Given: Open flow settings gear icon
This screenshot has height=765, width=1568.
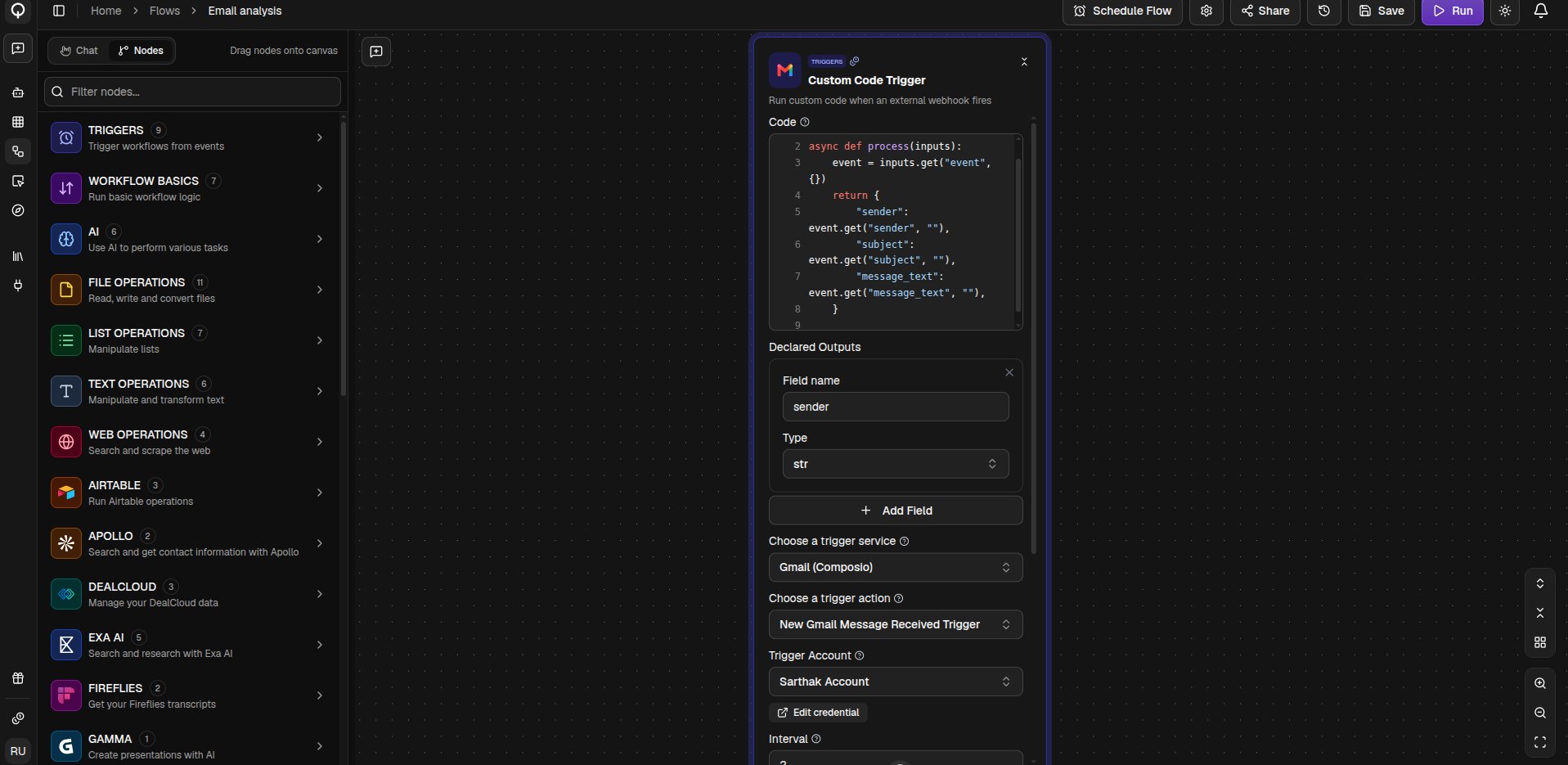Looking at the screenshot, I should (1206, 11).
